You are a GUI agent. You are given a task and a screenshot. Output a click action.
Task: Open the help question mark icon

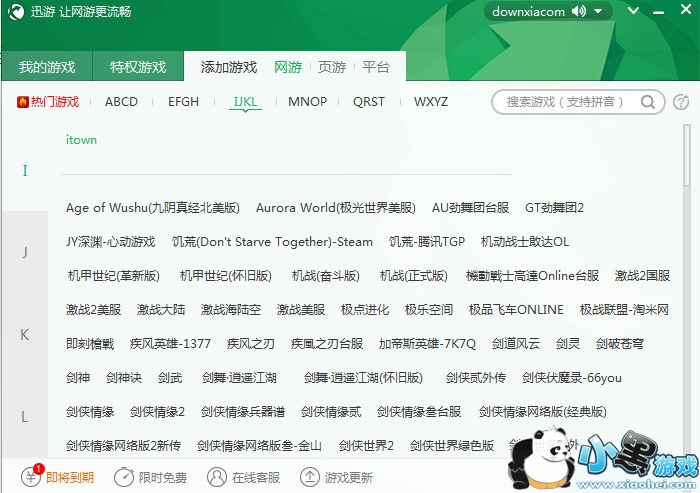pyautogui.click(x=681, y=102)
